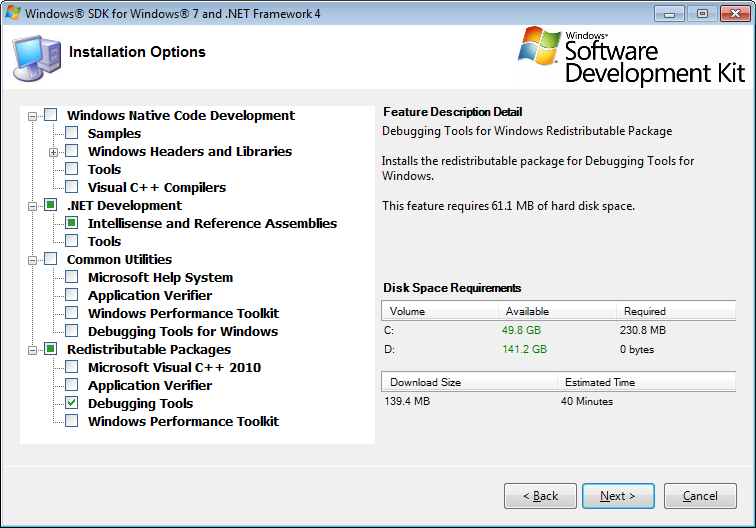The image size is (756, 528).
Task: Click the 139.4 MB download size
Action: point(407,401)
